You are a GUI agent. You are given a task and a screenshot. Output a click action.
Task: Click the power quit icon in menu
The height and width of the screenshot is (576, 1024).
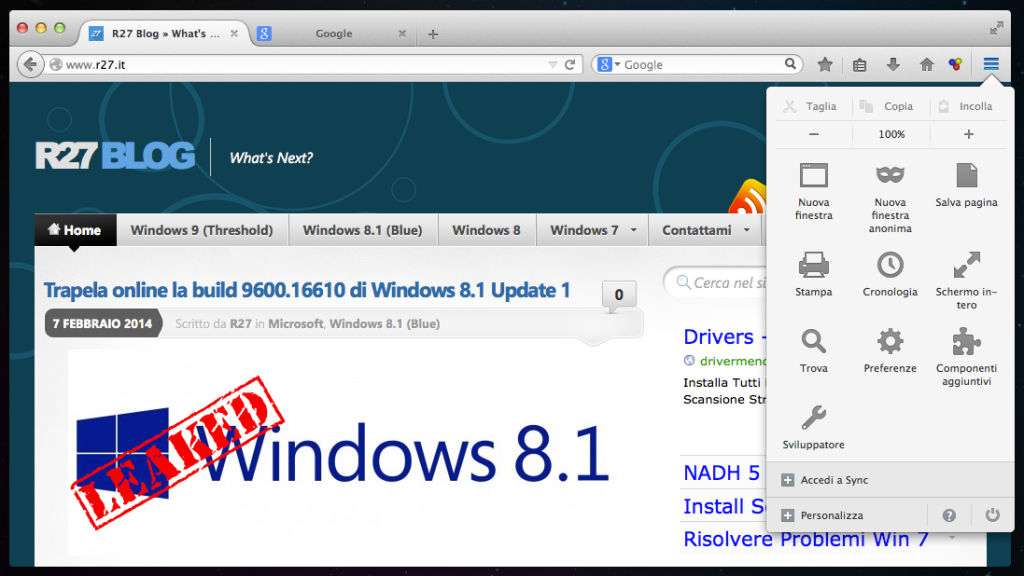click(x=992, y=515)
